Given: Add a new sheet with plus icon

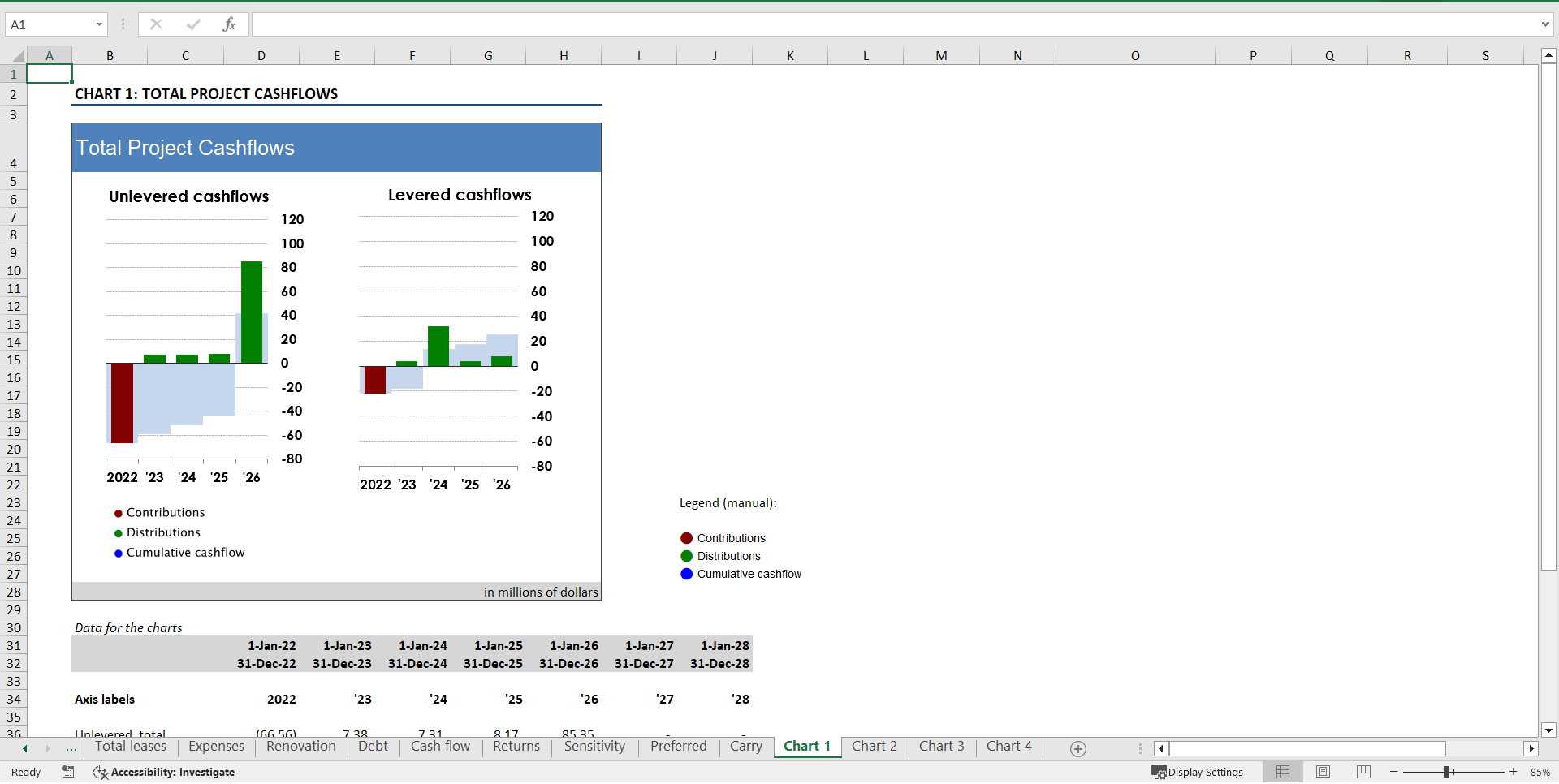Looking at the screenshot, I should [x=1078, y=749].
